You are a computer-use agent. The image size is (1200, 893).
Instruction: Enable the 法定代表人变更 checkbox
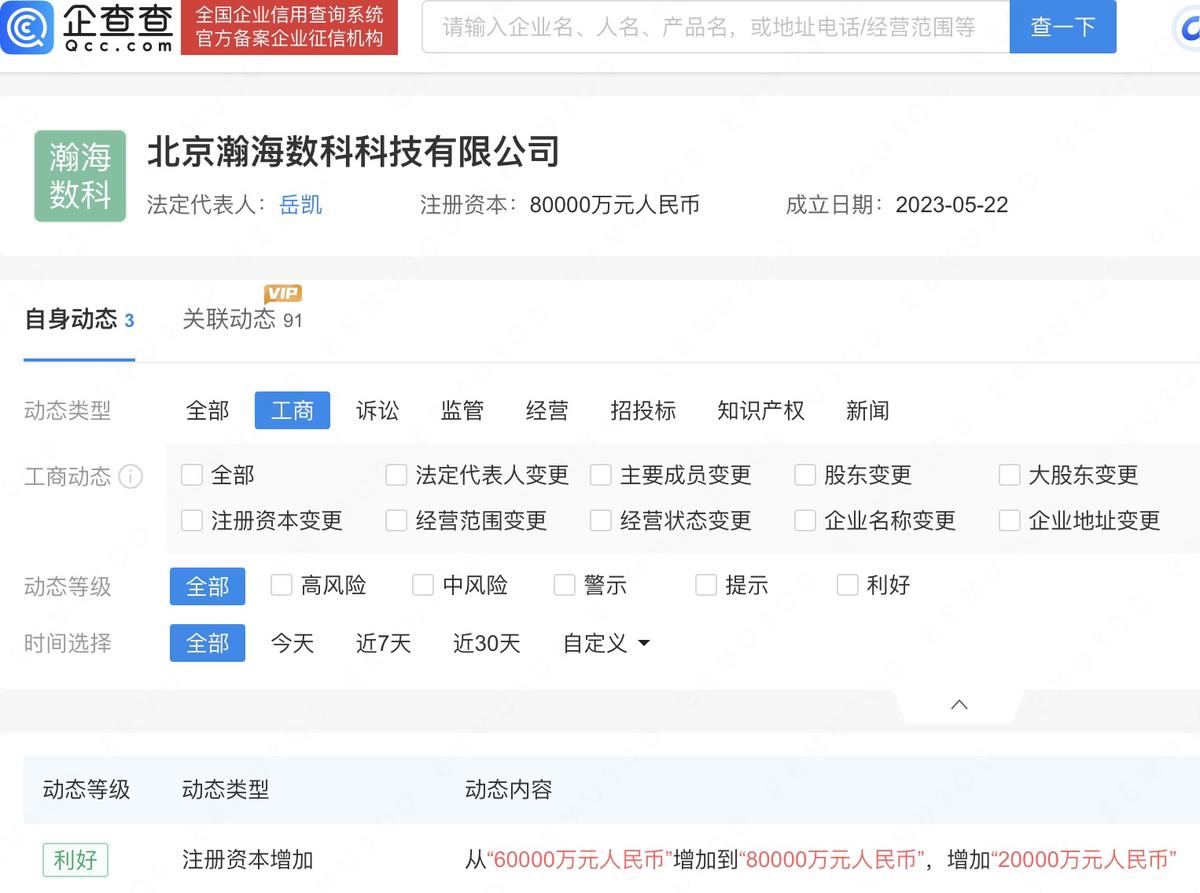(396, 475)
